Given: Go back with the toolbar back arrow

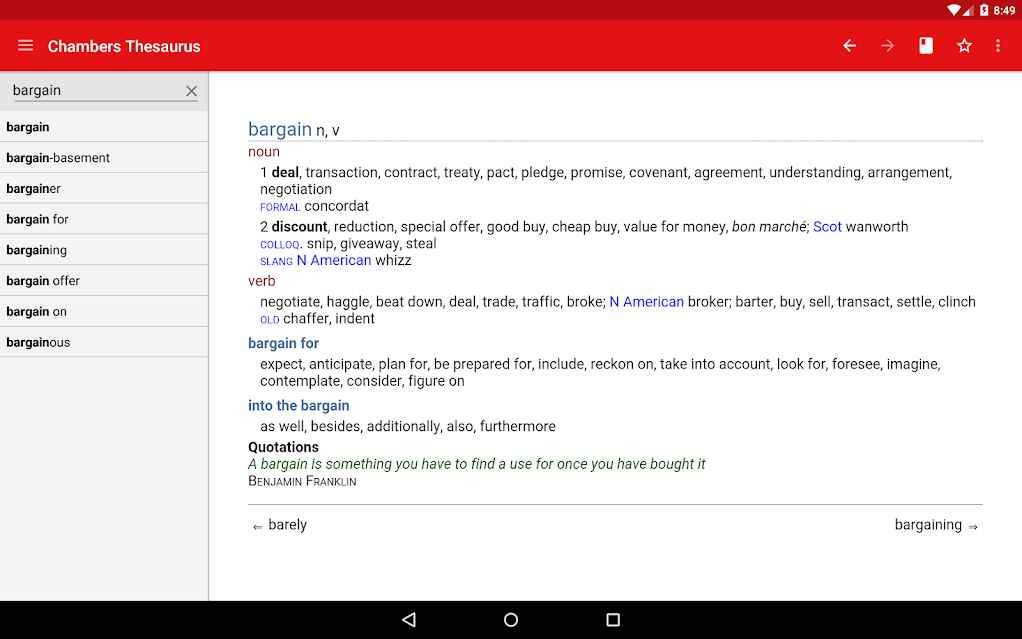Looking at the screenshot, I should click(849, 46).
